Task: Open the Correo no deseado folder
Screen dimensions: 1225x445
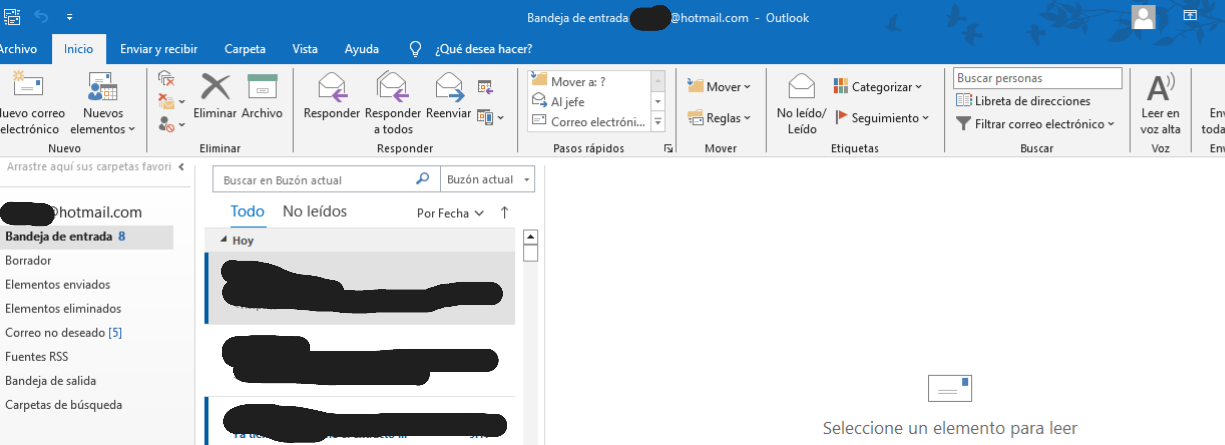Action: (x=63, y=333)
